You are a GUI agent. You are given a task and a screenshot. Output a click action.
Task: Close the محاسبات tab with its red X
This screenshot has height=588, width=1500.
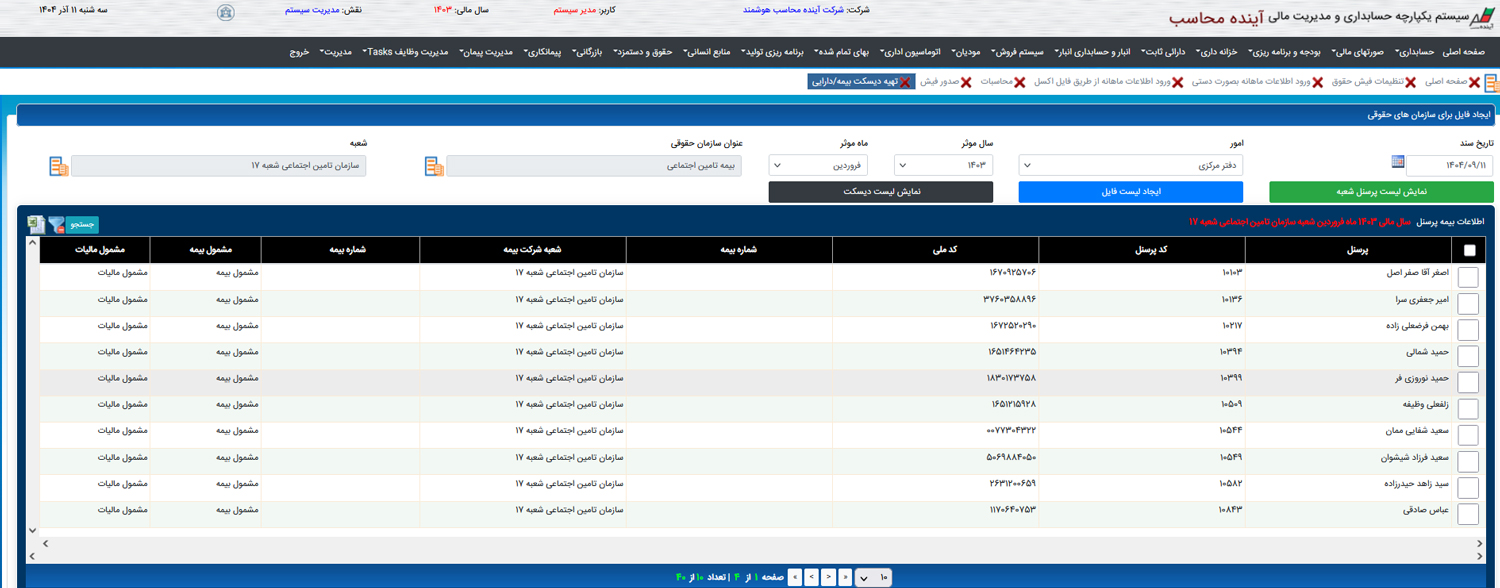1019,82
